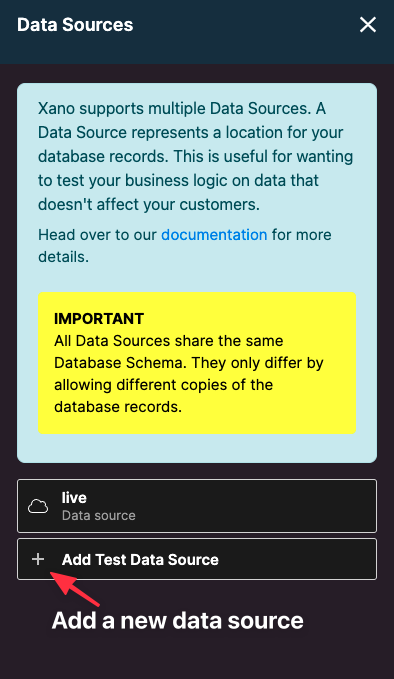This screenshot has width=394, height=679.
Task: Click the 'All Data Sources share the same' text
Action: click(168, 341)
